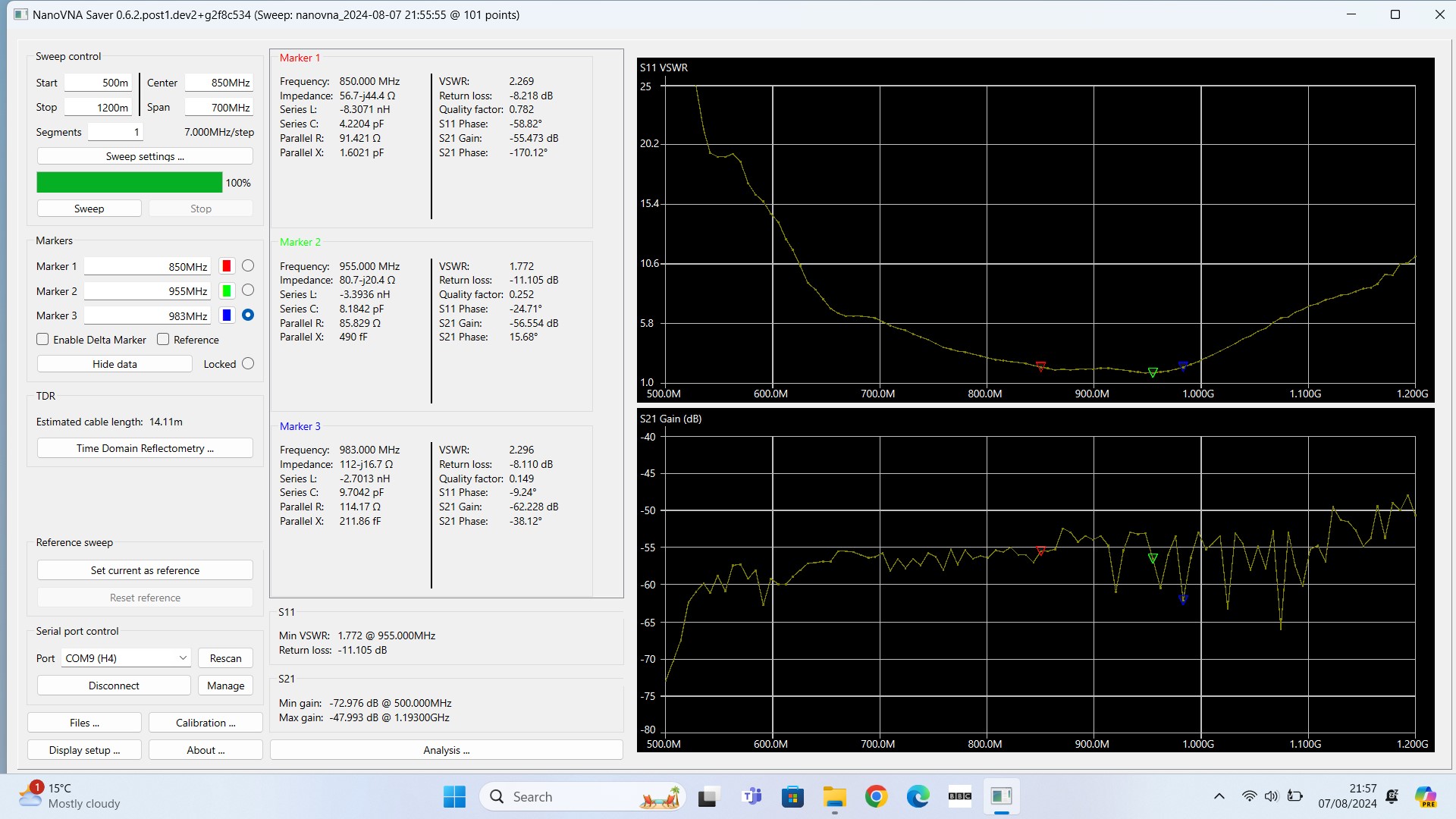Image resolution: width=1456 pixels, height=819 pixels.
Task: Edit Marker 2 frequency field 955MHz
Action: click(x=148, y=291)
